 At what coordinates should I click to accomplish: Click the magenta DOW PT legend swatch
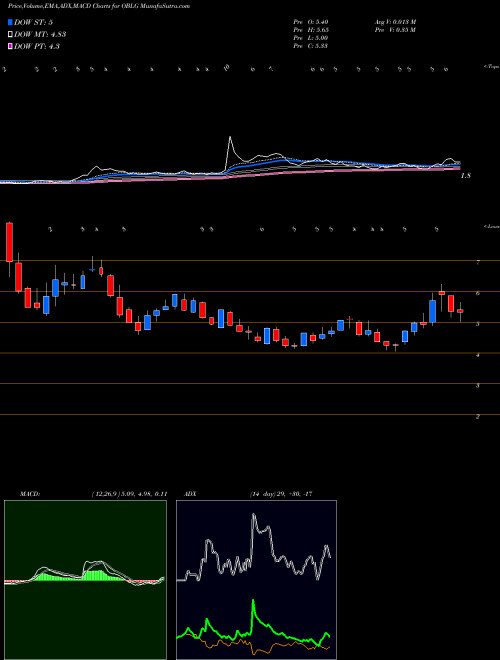coord(11,46)
